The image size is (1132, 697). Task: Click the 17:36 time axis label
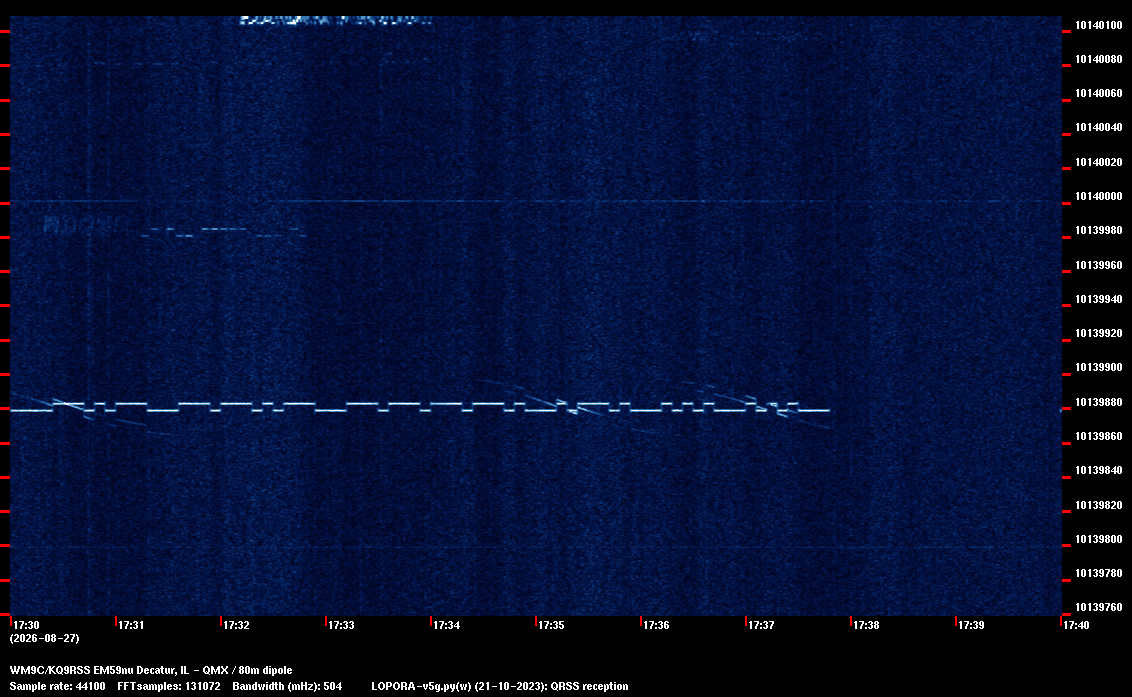(656, 625)
